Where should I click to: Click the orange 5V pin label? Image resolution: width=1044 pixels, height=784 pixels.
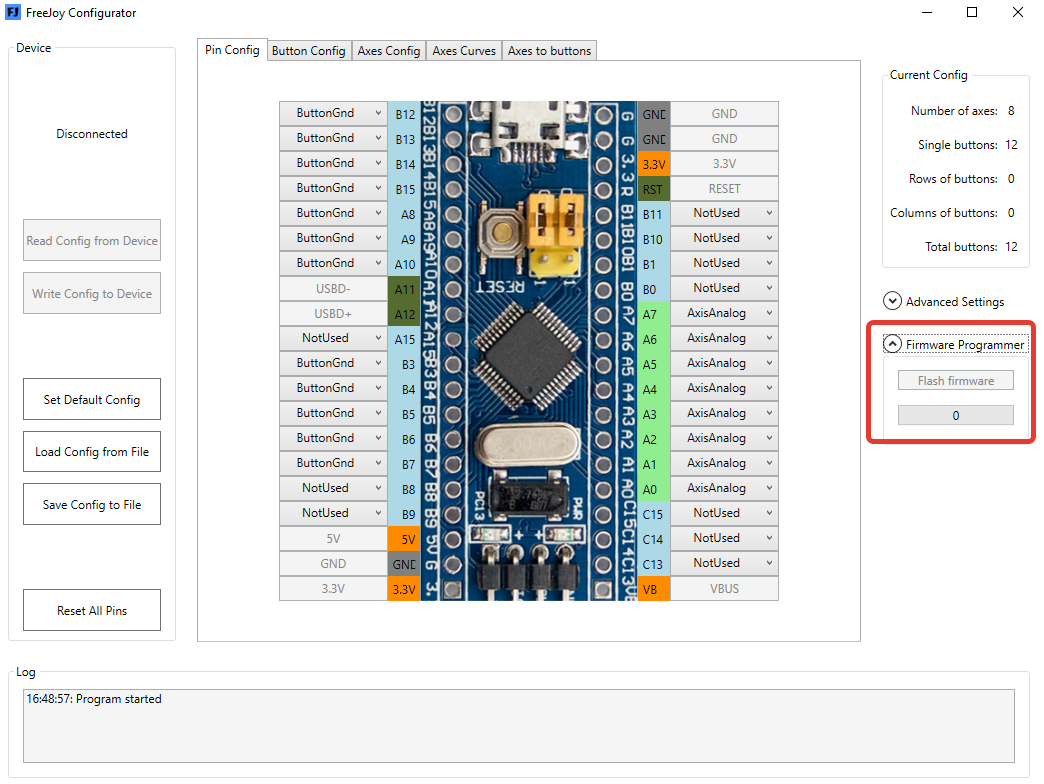pyautogui.click(x=404, y=539)
